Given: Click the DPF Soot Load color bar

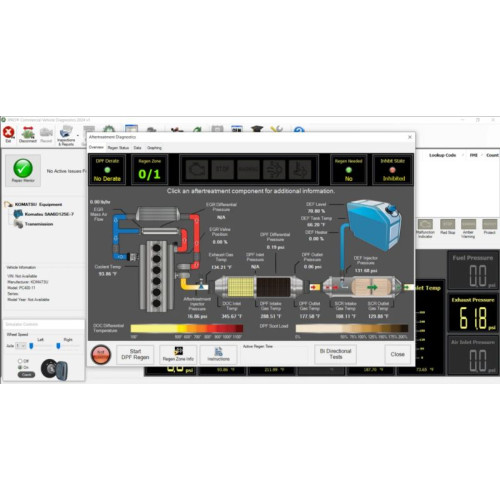Looking at the screenshot, I should click(352, 329).
